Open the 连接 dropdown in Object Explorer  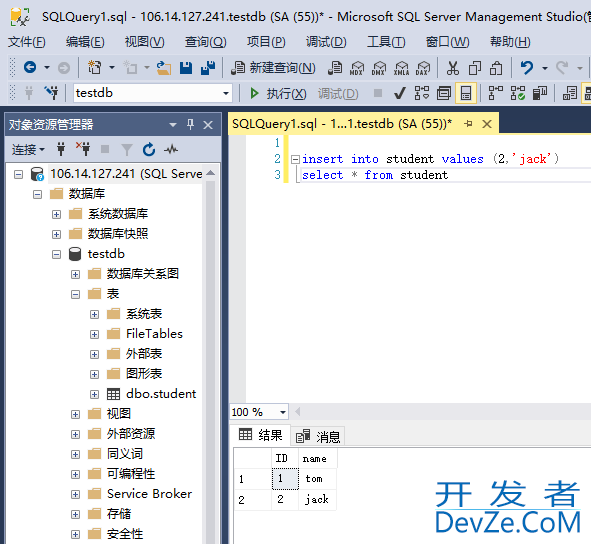(x=28, y=150)
